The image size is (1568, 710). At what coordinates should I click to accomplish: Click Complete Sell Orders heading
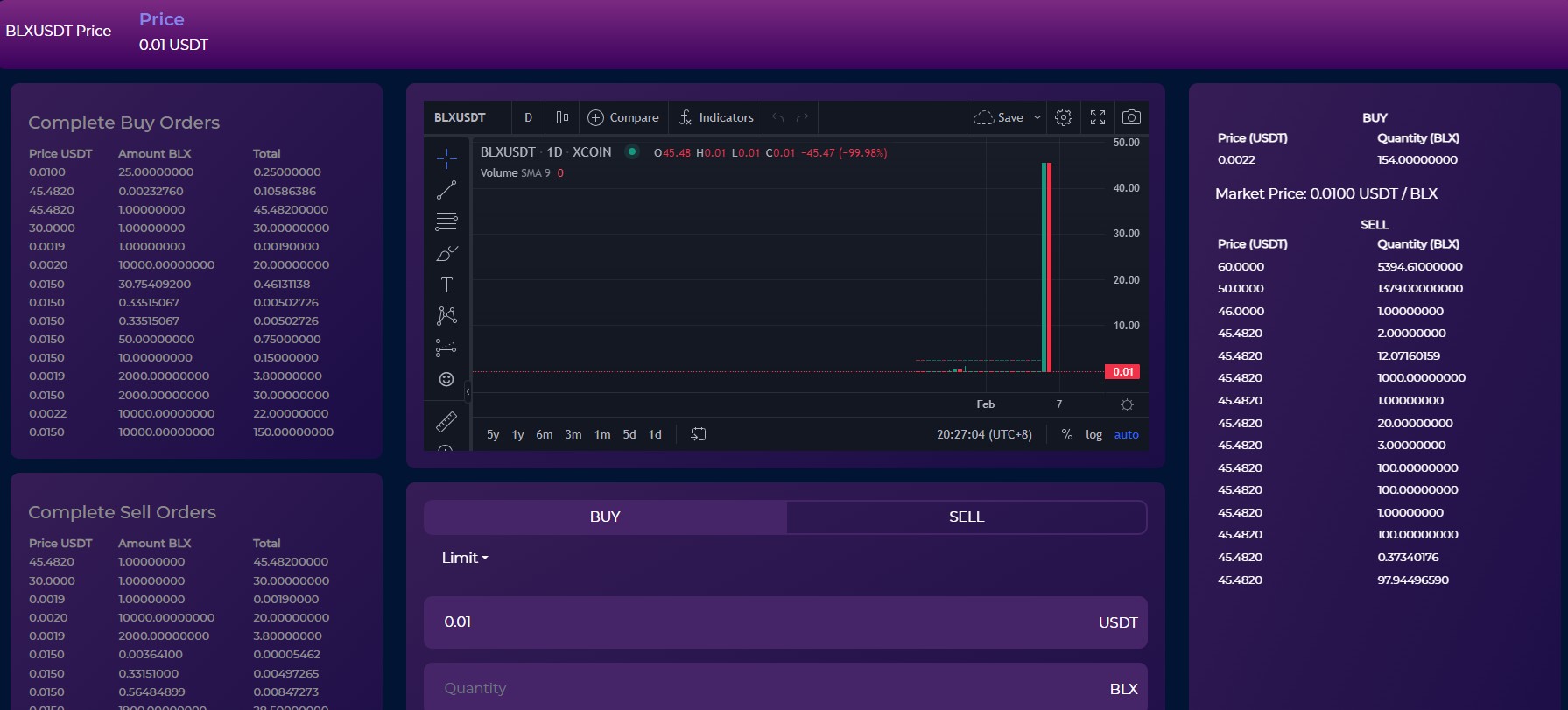click(x=122, y=512)
